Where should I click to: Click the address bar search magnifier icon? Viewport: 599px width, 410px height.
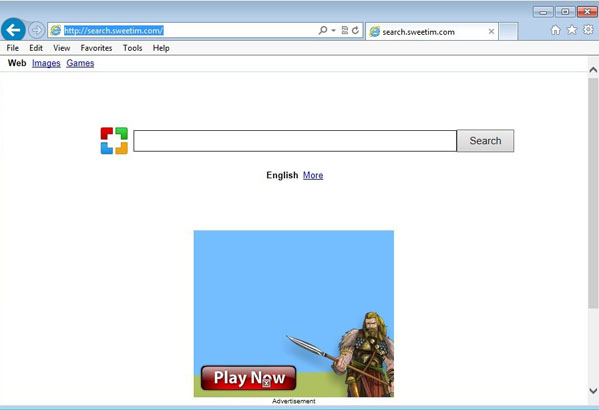tap(323, 30)
